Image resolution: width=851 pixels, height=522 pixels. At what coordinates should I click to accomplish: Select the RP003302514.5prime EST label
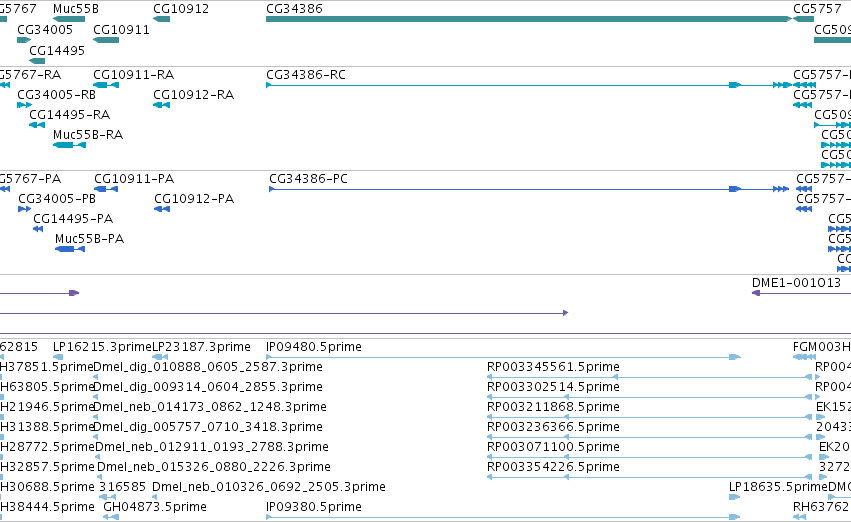click(553, 387)
